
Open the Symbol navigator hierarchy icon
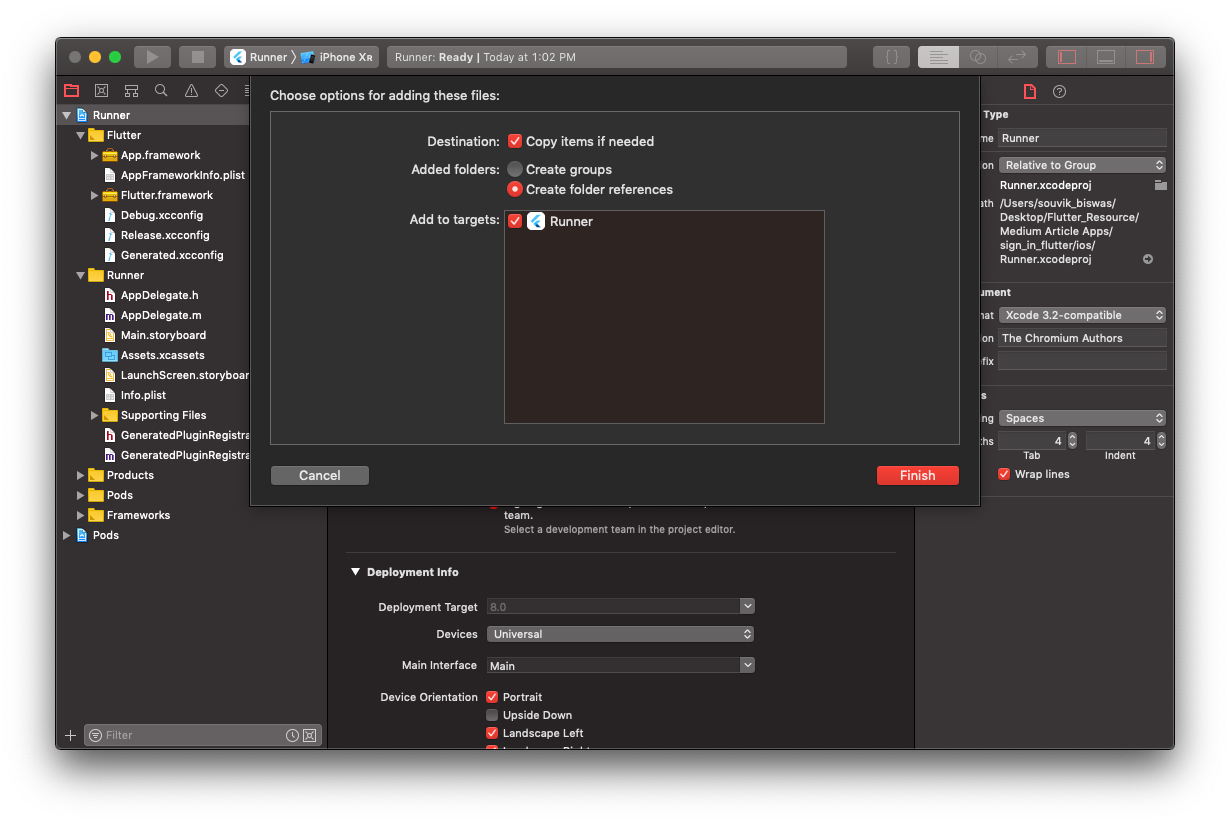point(131,90)
